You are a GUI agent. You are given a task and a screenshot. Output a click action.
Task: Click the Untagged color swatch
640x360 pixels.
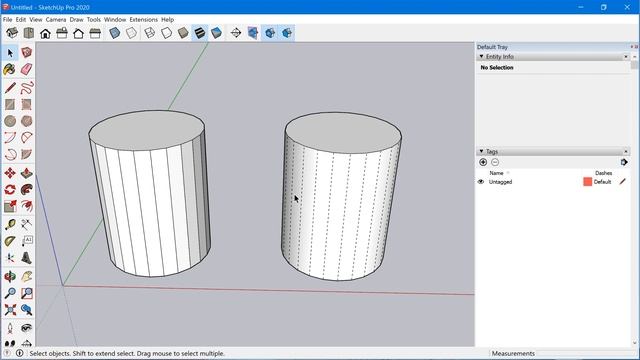click(x=588, y=182)
